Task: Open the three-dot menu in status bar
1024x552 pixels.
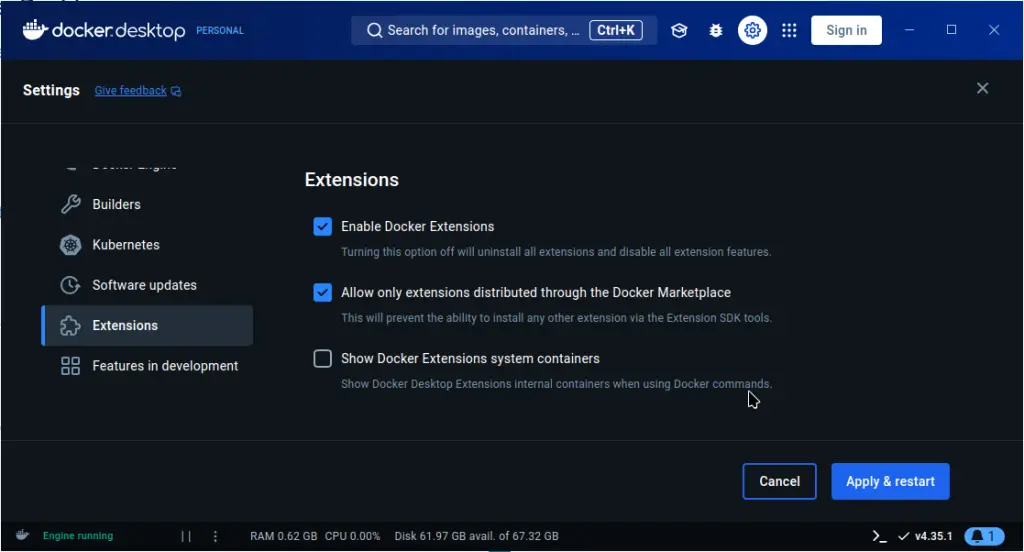Action: [x=215, y=536]
